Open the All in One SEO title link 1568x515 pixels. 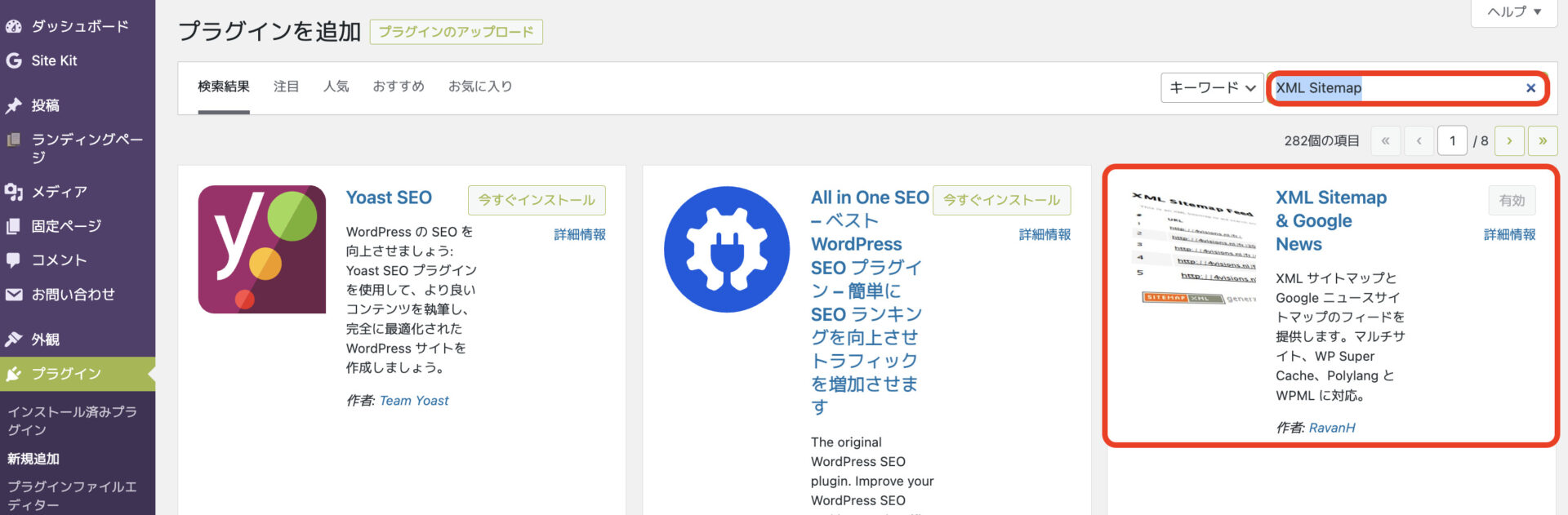coord(869,302)
